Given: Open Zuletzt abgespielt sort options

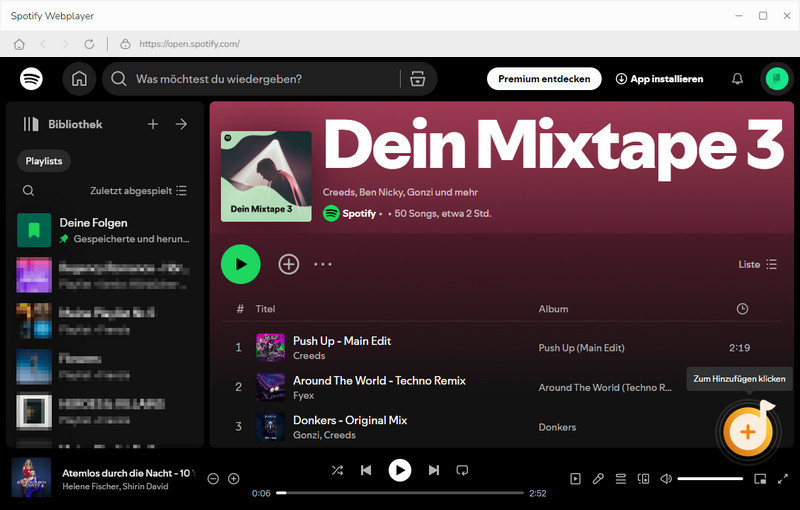Looking at the screenshot, I should 138,191.
